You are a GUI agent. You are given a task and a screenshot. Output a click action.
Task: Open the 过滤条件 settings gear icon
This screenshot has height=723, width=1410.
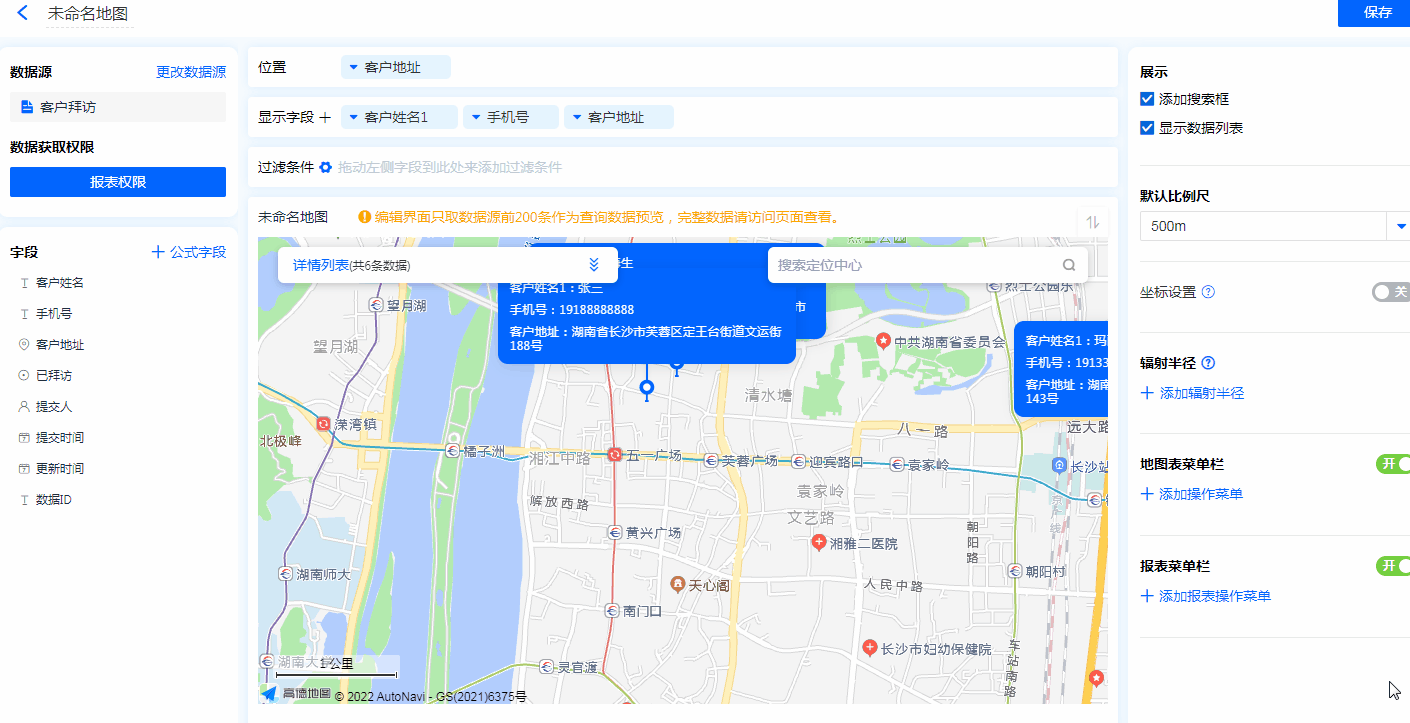(x=325, y=168)
